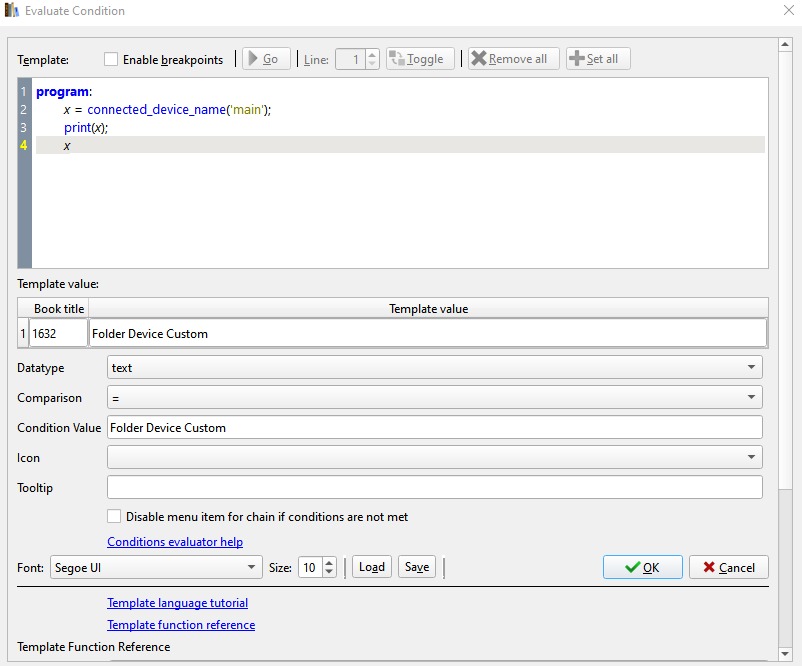Close the Evaluate Condition dialog

click(x=789, y=10)
